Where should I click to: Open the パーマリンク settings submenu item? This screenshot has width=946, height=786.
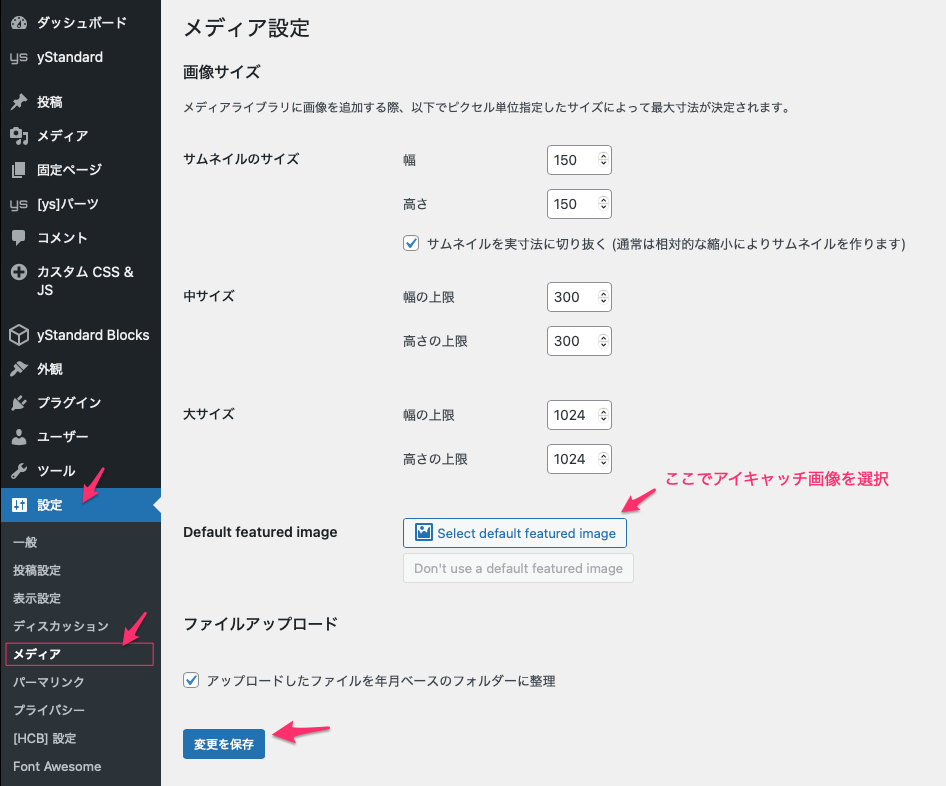[49, 682]
